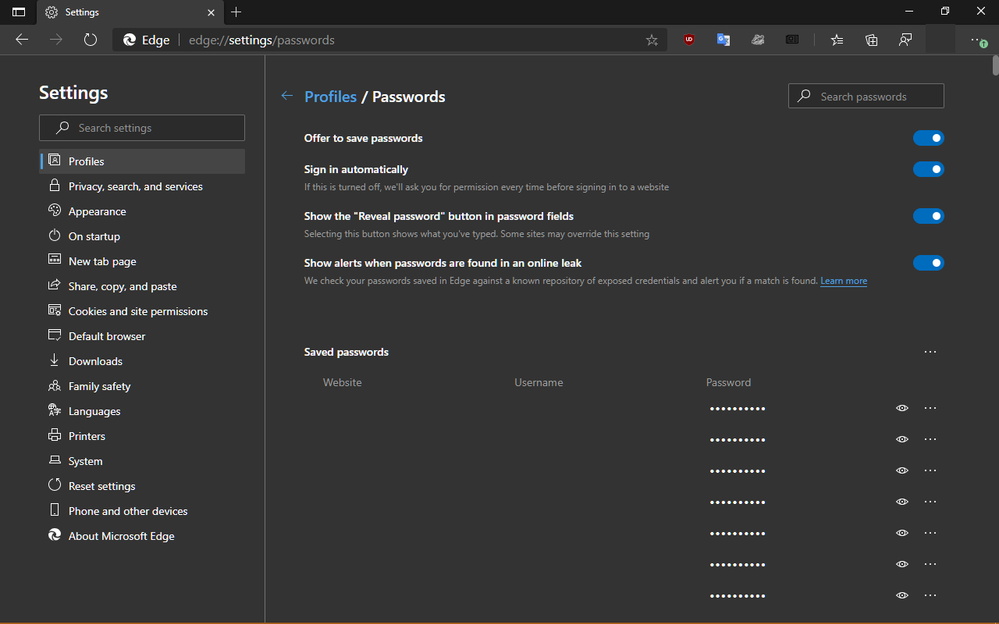Open the Learn more link
This screenshot has width=999, height=624.
click(844, 280)
